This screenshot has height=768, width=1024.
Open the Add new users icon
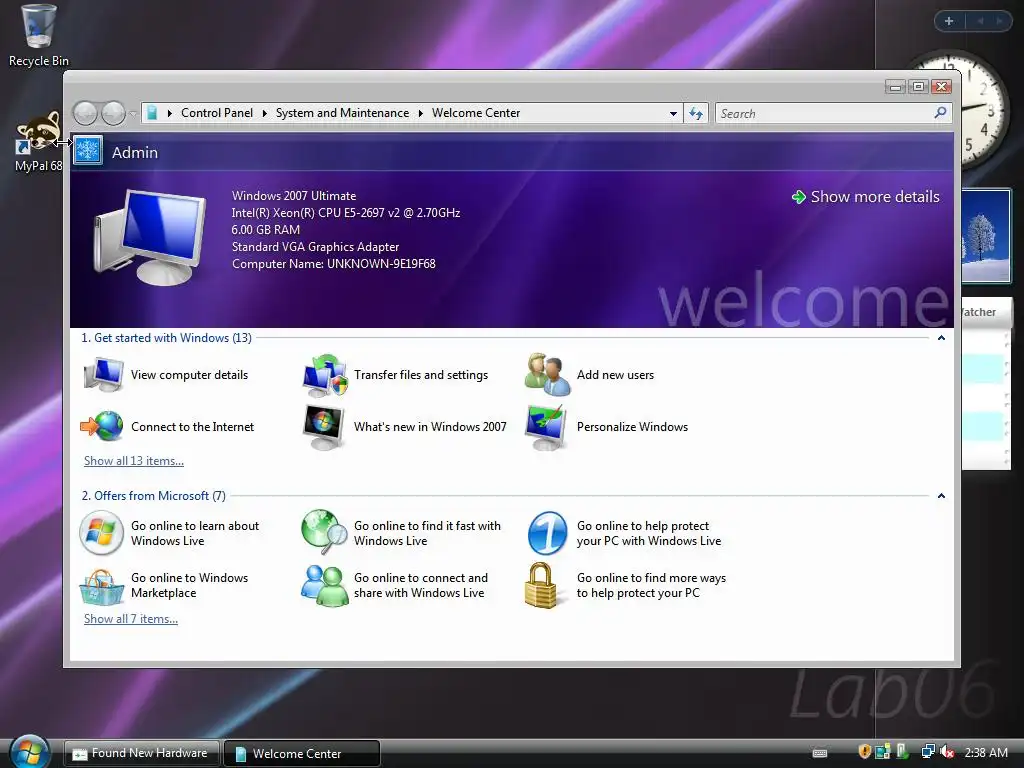click(x=547, y=375)
